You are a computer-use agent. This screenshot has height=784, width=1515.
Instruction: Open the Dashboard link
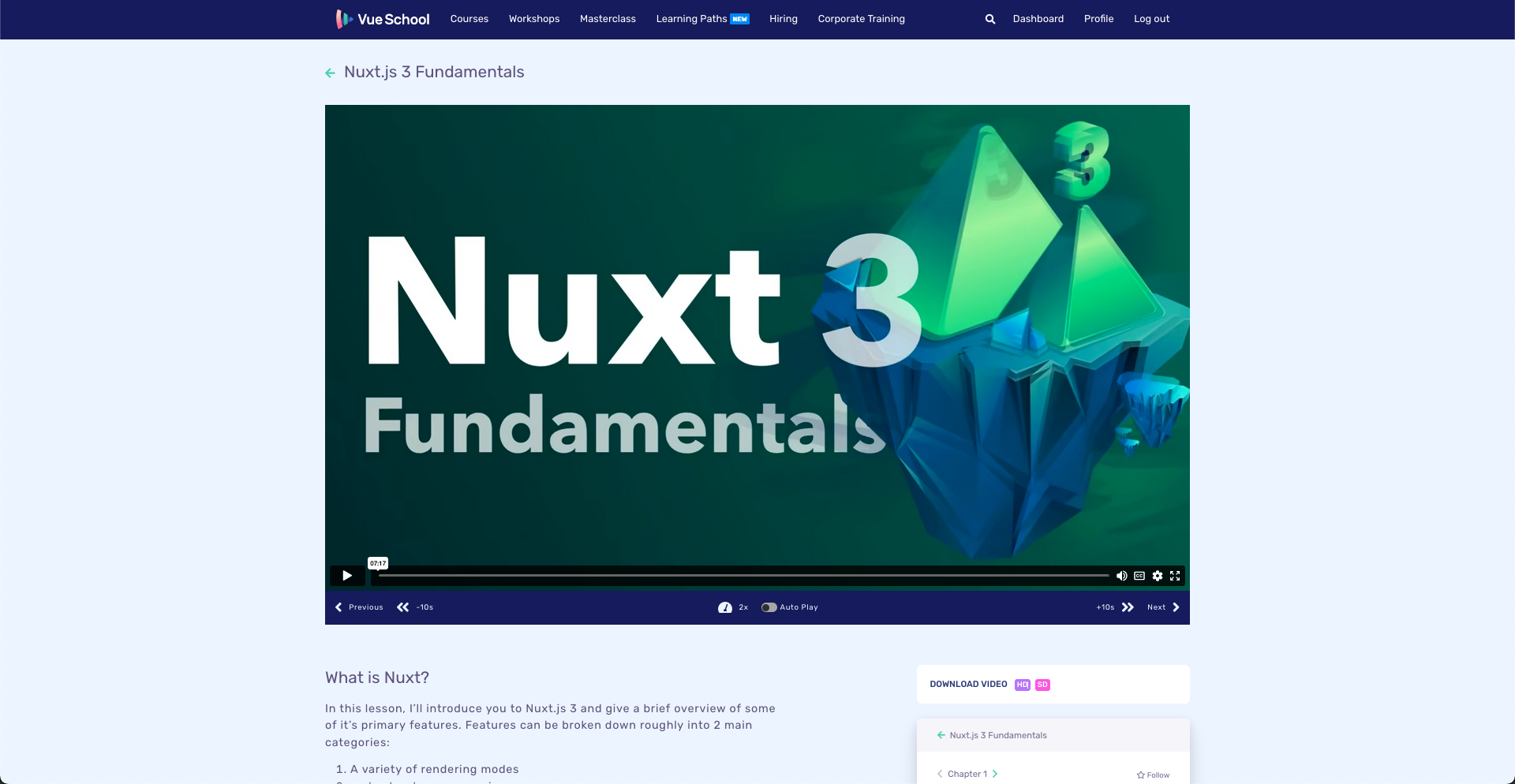tap(1038, 19)
